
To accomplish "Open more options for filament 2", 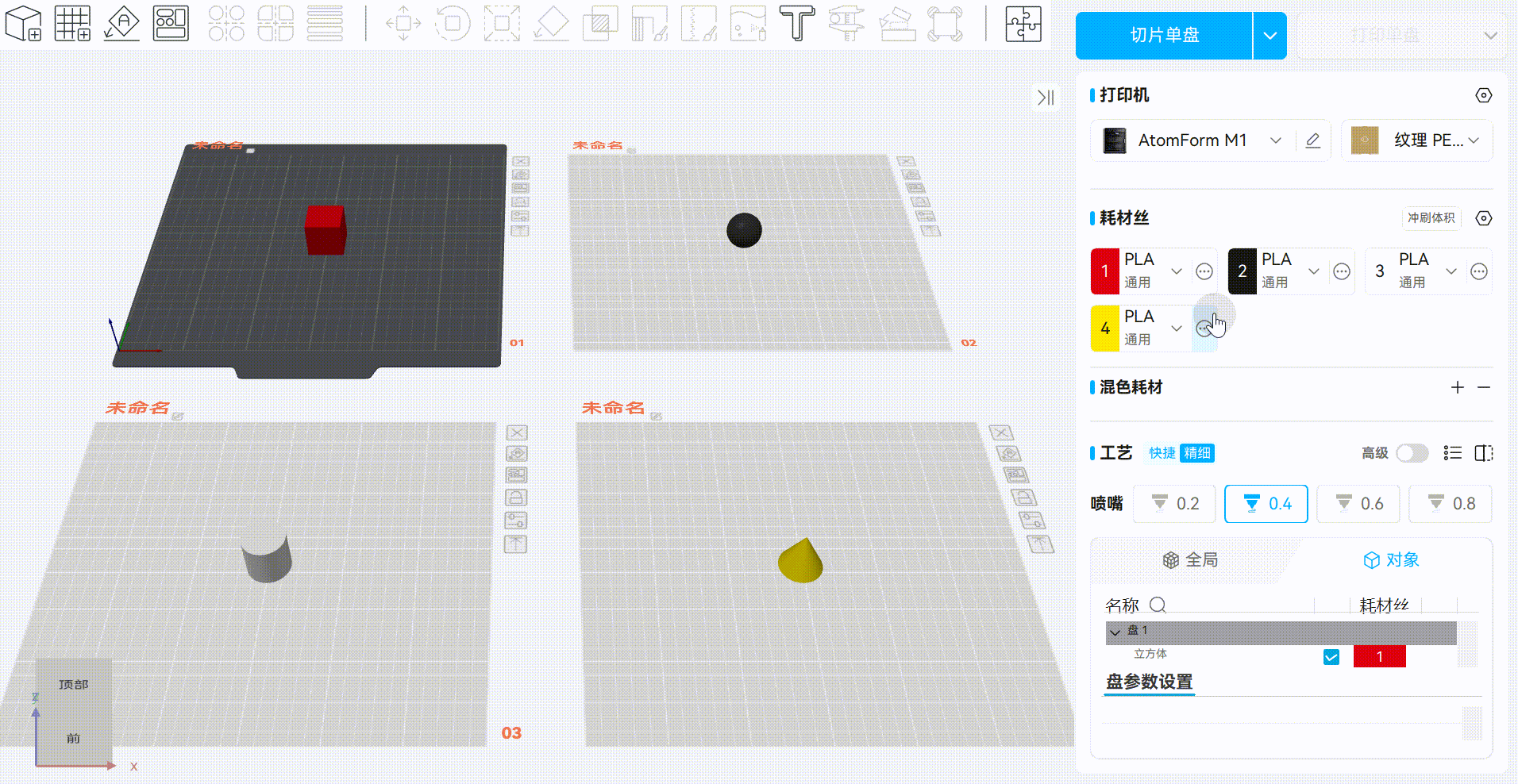I will (1342, 271).
